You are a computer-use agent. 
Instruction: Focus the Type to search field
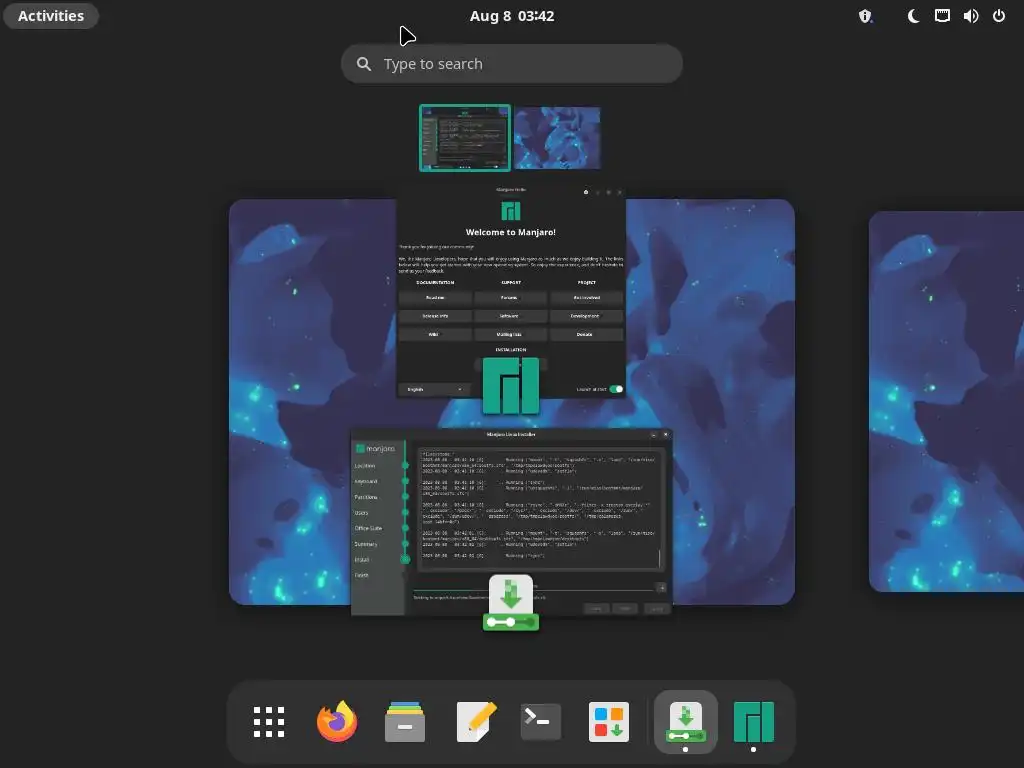[x=512, y=63]
